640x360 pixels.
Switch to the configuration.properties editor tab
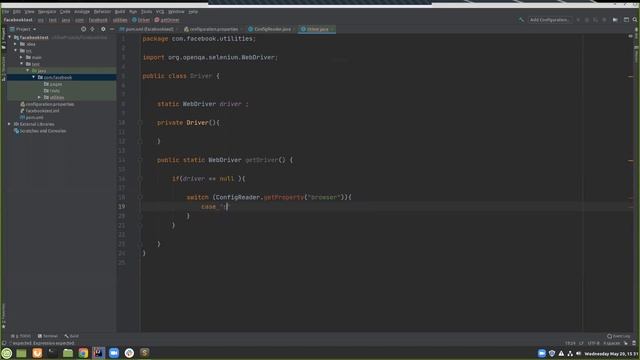click(x=212, y=29)
